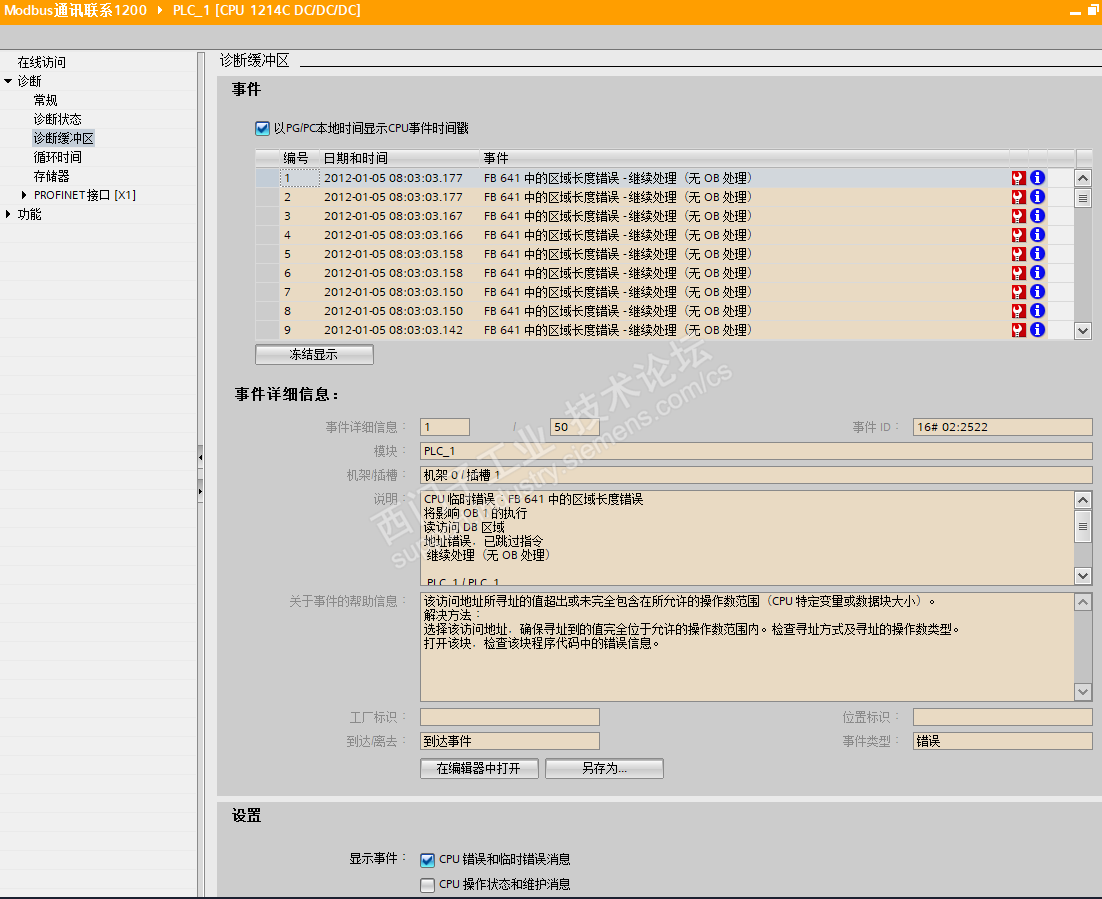The height and width of the screenshot is (899, 1102).
Task: Click blue info icon in event row 1
Action: point(1037,179)
